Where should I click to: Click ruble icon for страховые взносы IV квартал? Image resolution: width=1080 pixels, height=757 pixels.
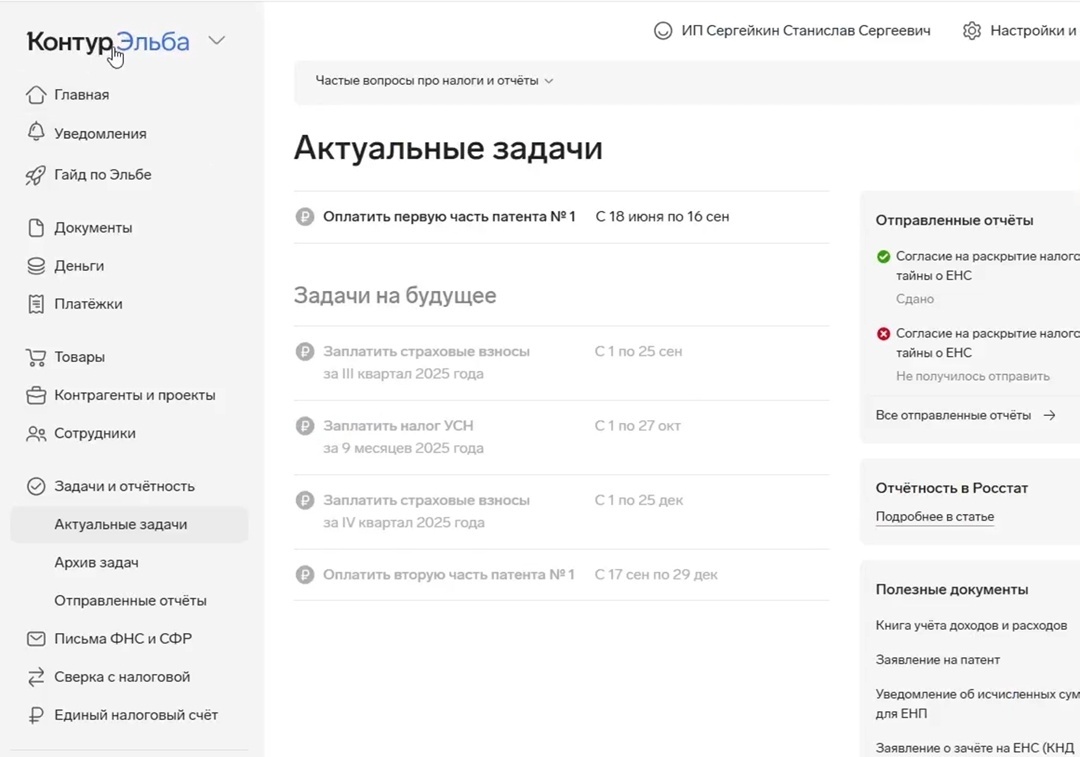305,500
